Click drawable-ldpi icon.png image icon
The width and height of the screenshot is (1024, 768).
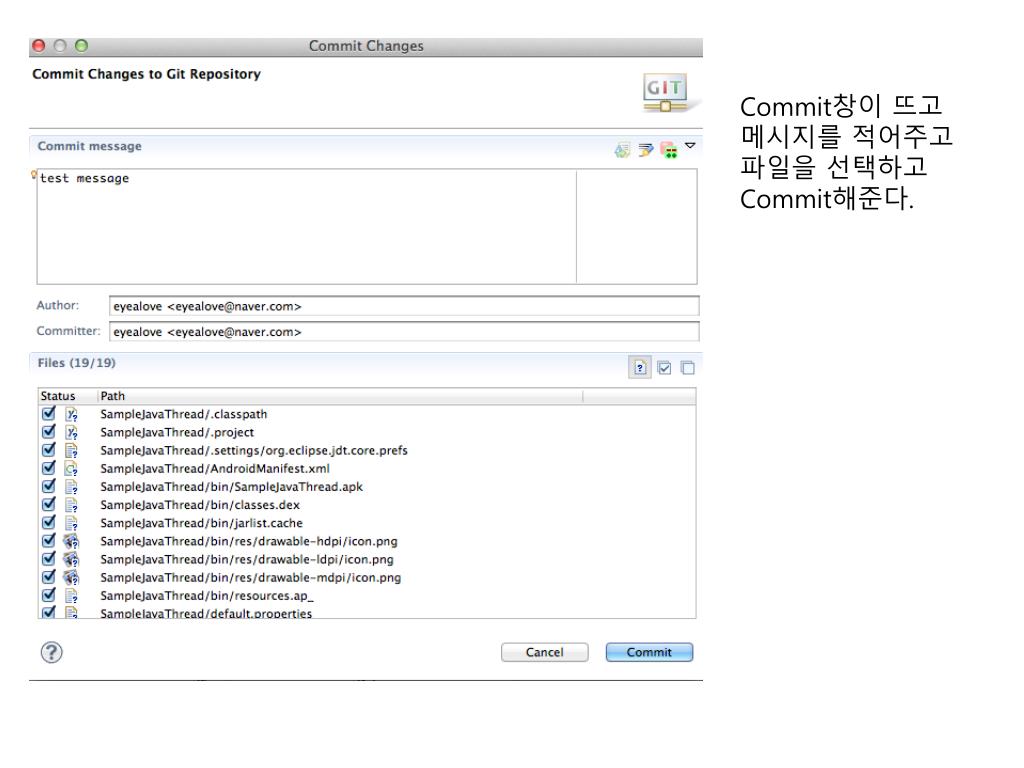71,560
